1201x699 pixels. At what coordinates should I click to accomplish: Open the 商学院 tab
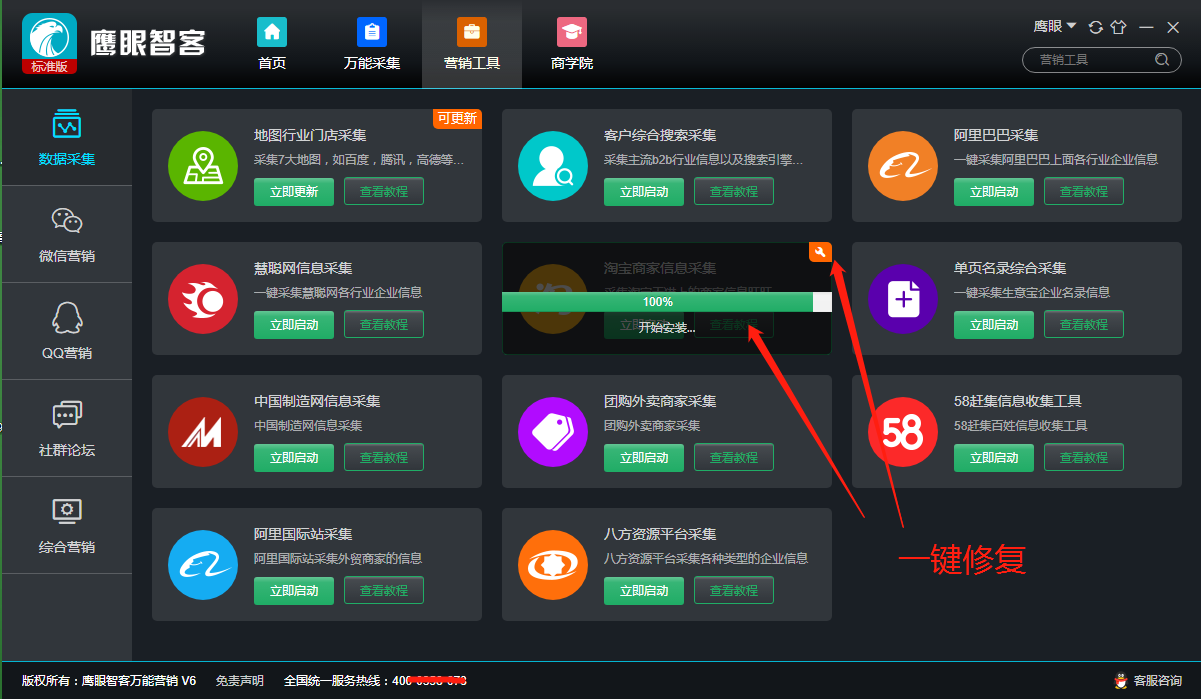click(x=572, y=45)
